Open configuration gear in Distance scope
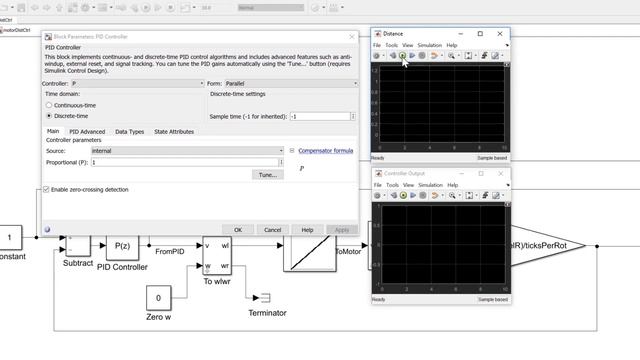Viewport: 640px width, 360px height. (376, 56)
